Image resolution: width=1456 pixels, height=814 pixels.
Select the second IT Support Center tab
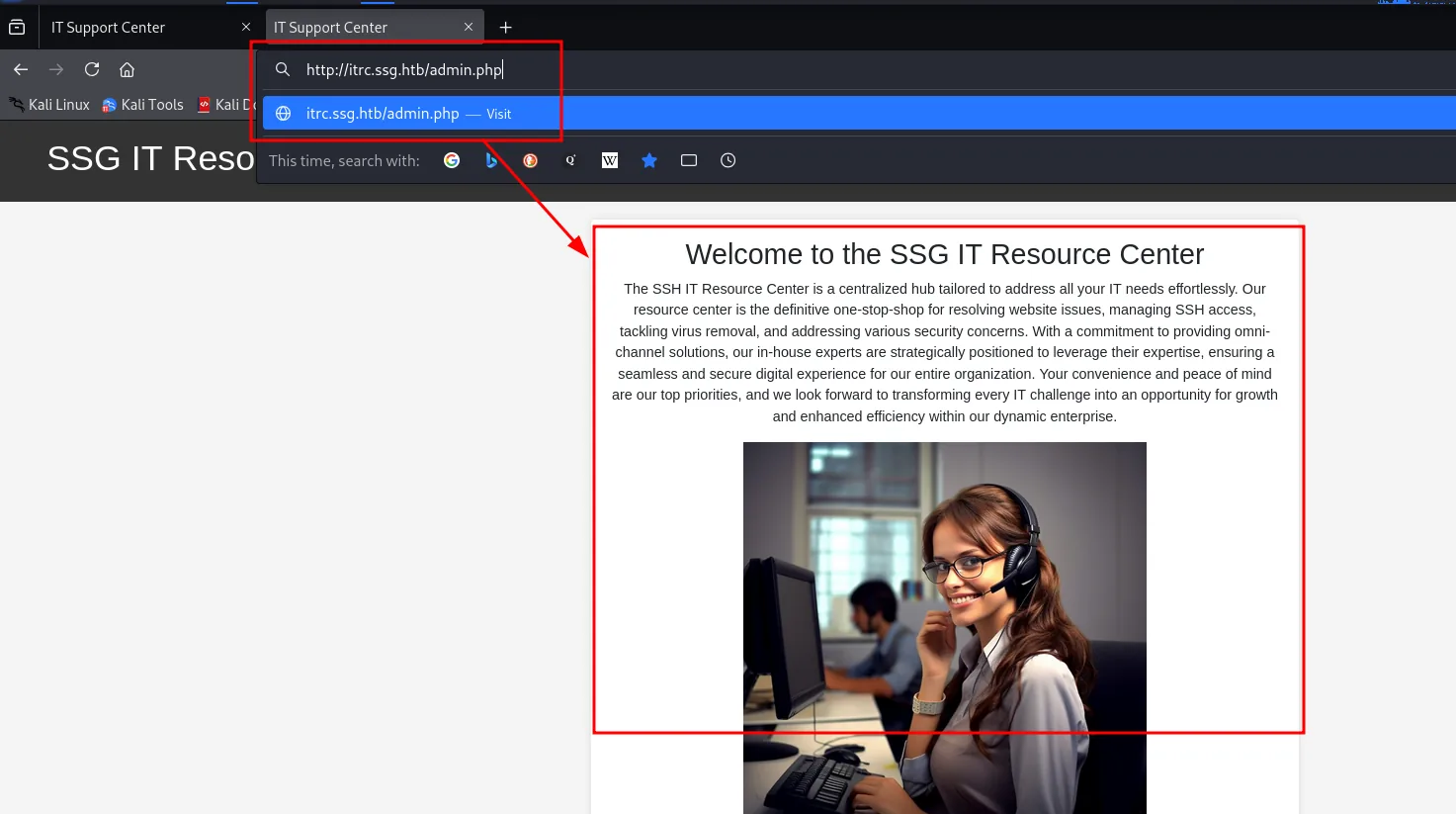[375, 27]
